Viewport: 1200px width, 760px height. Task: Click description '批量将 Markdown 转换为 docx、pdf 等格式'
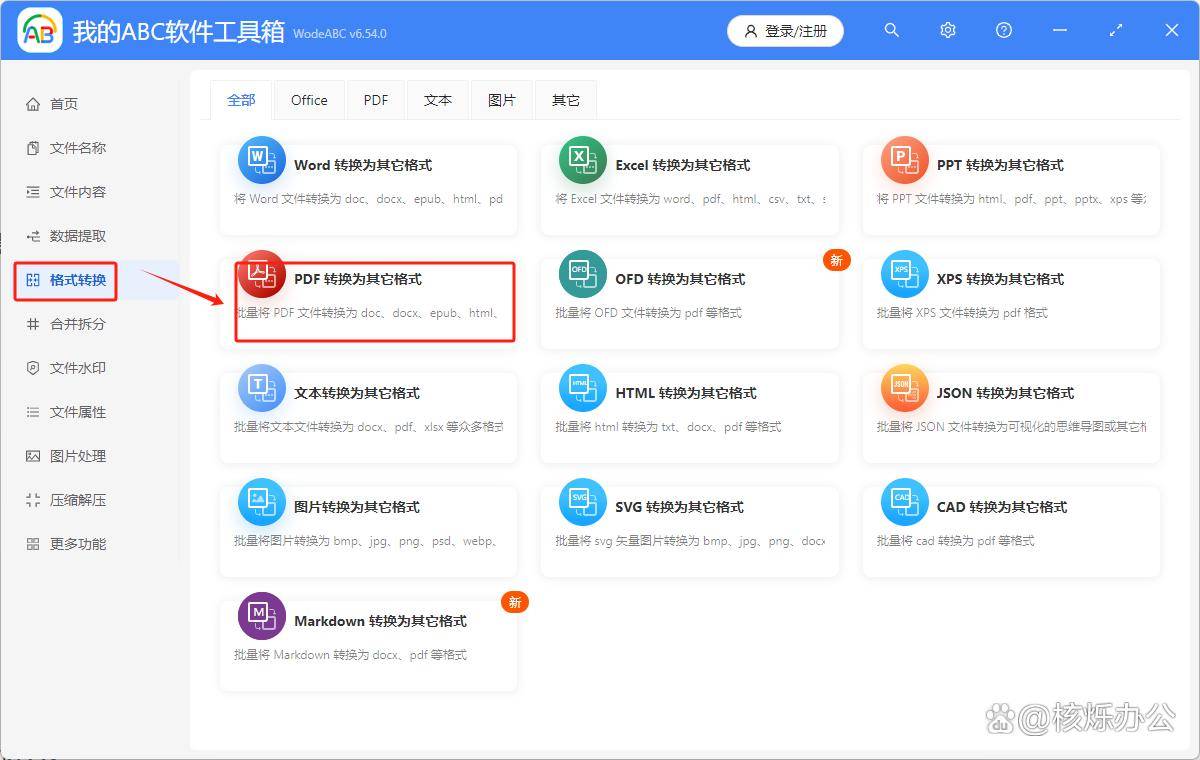pos(351,655)
